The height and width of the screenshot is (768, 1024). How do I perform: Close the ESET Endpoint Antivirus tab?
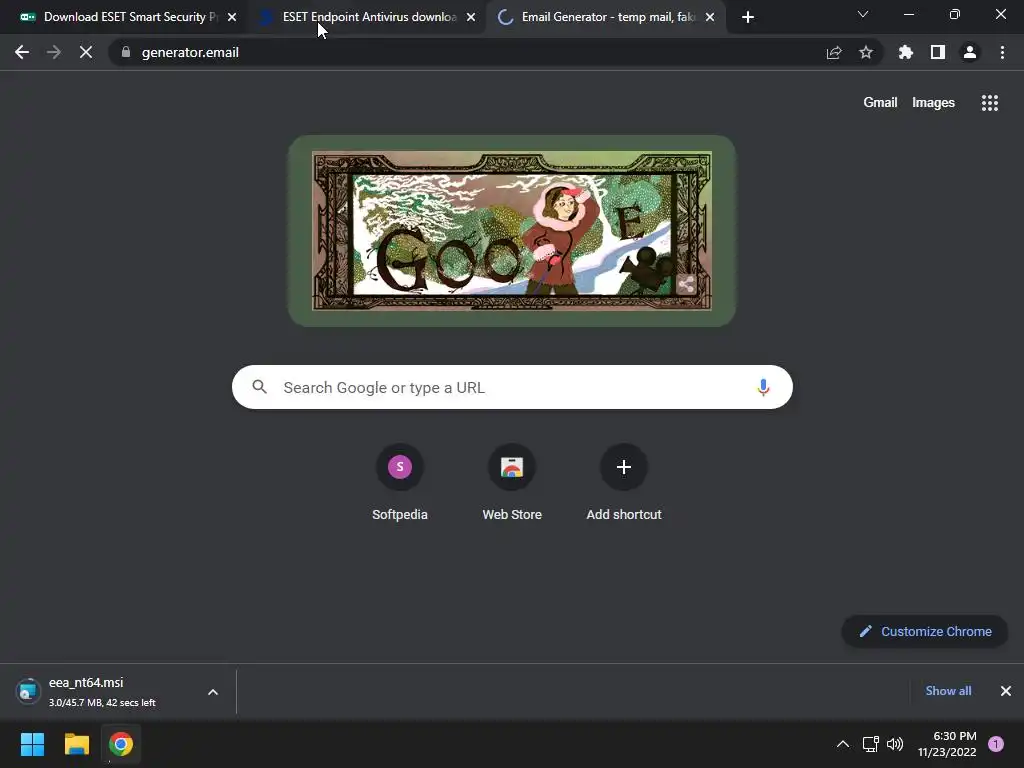tap(471, 17)
